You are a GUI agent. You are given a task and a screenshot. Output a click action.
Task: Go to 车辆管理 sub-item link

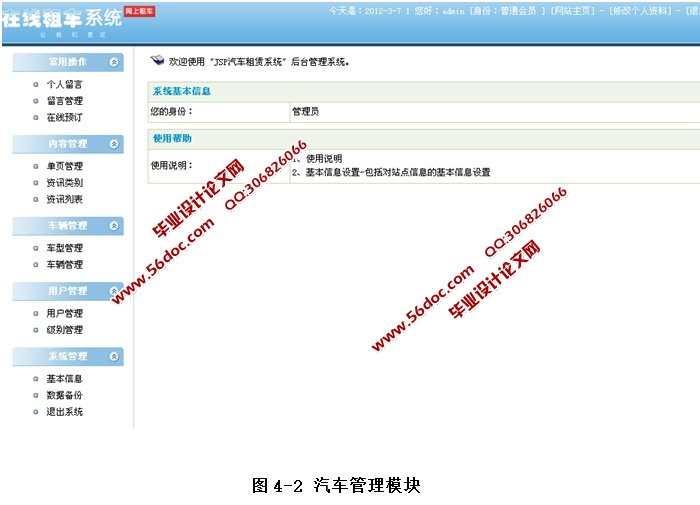(x=64, y=265)
